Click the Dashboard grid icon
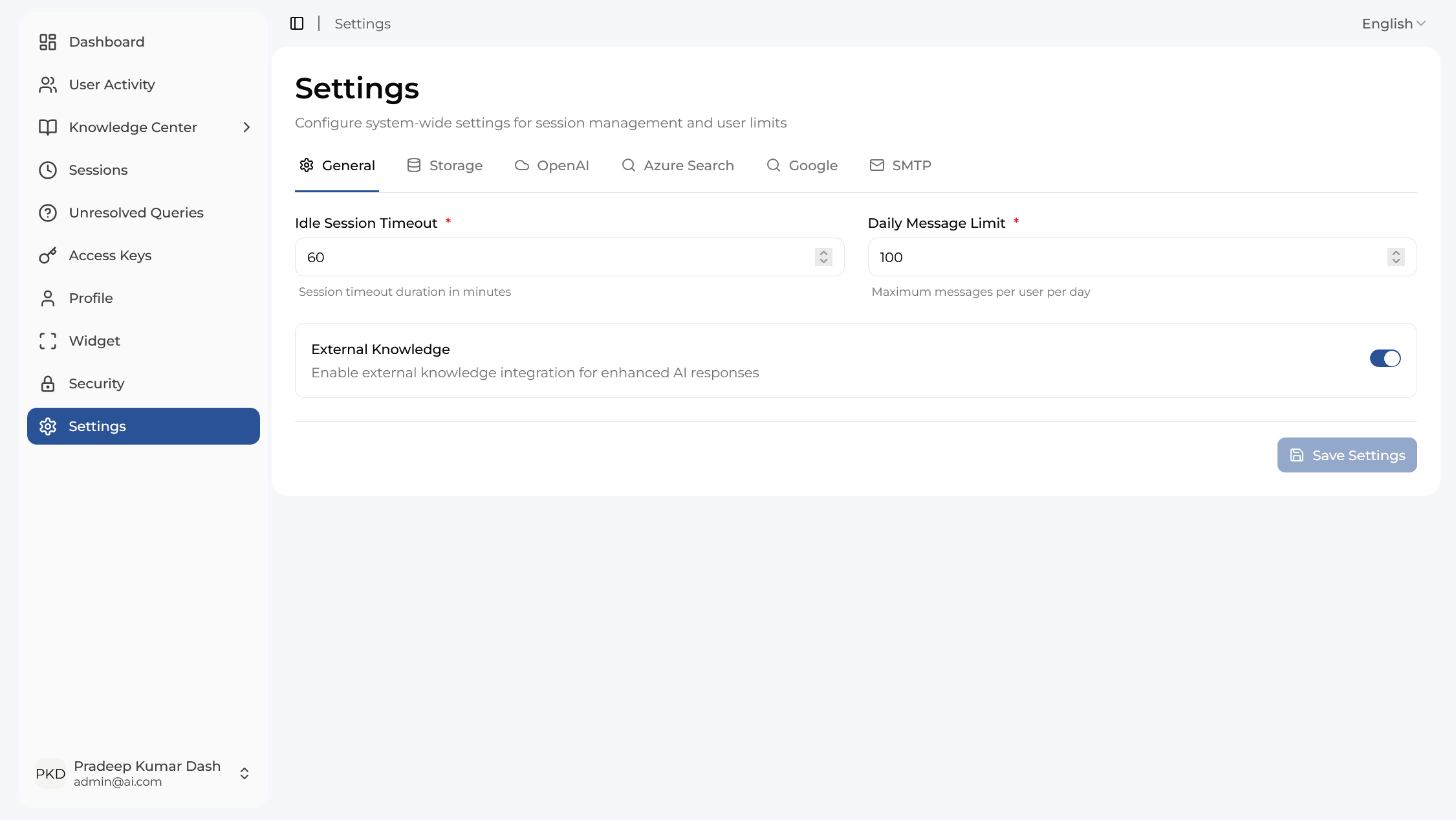Screen dimensions: 1456x820 (x=48, y=42)
